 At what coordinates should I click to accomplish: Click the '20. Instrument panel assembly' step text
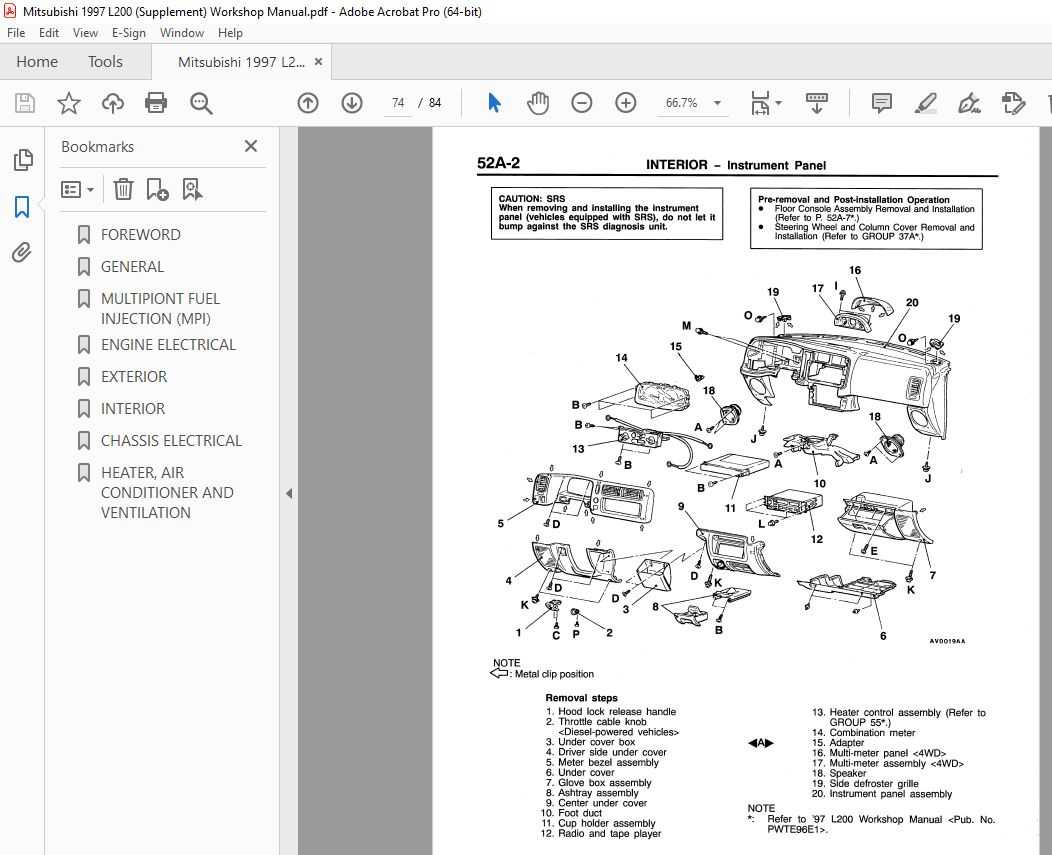click(x=882, y=794)
